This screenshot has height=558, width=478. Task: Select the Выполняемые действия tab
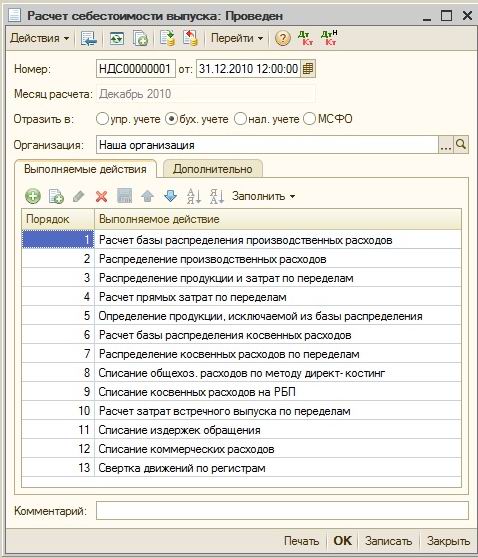(85, 169)
